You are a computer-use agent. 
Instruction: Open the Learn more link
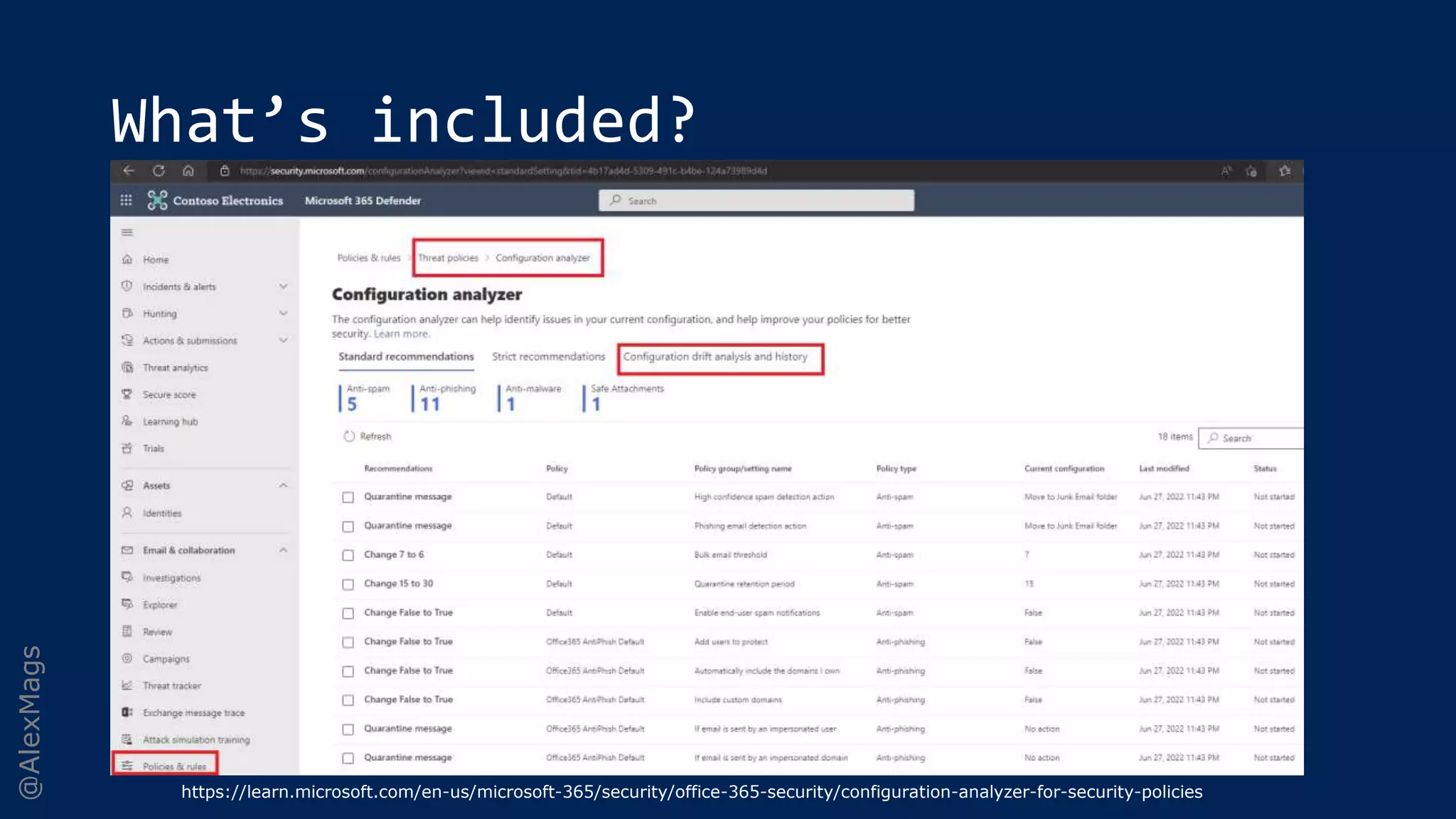(x=402, y=334)
